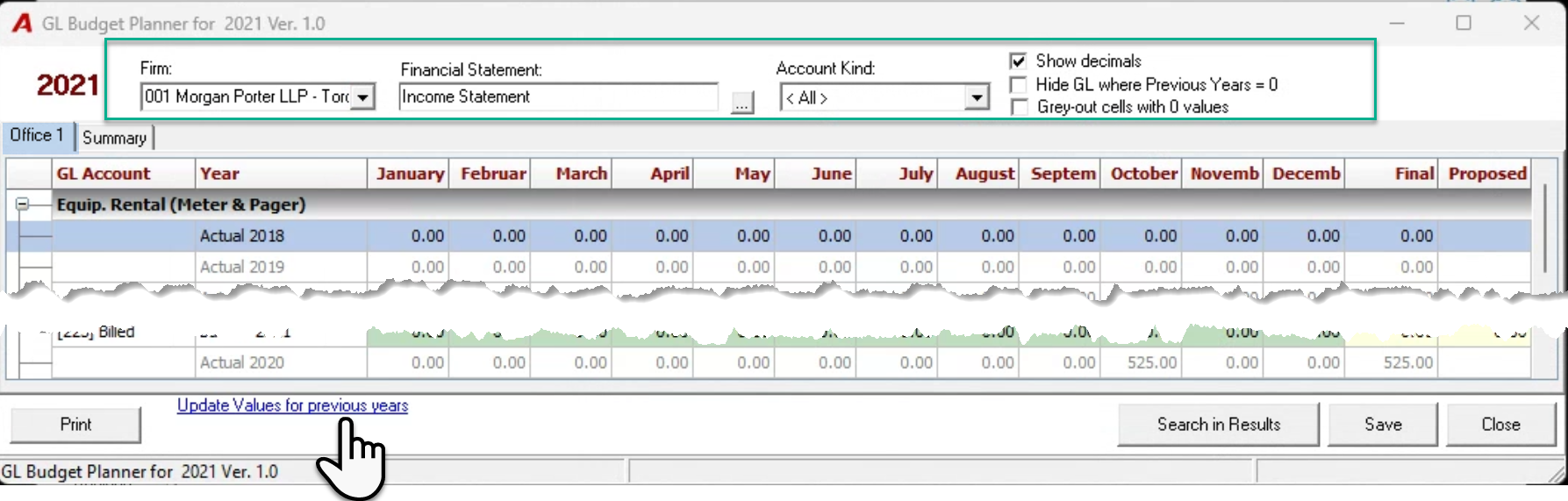This screenshot has height=501, width=1568.
Task: Enable Hide GL where Previous Years = 0
Action: (x=1018, y=85)
